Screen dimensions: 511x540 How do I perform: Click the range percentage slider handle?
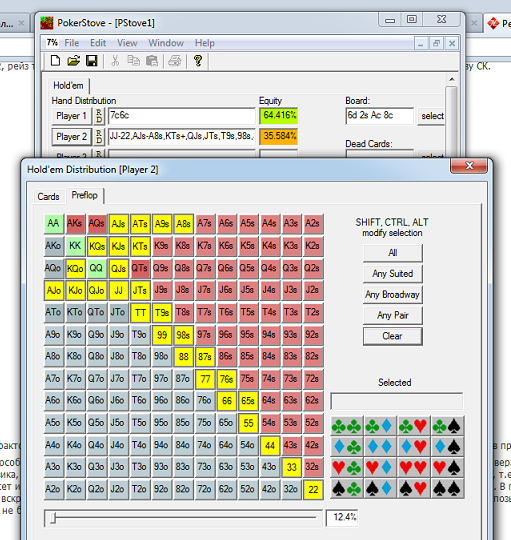point(53,517)
